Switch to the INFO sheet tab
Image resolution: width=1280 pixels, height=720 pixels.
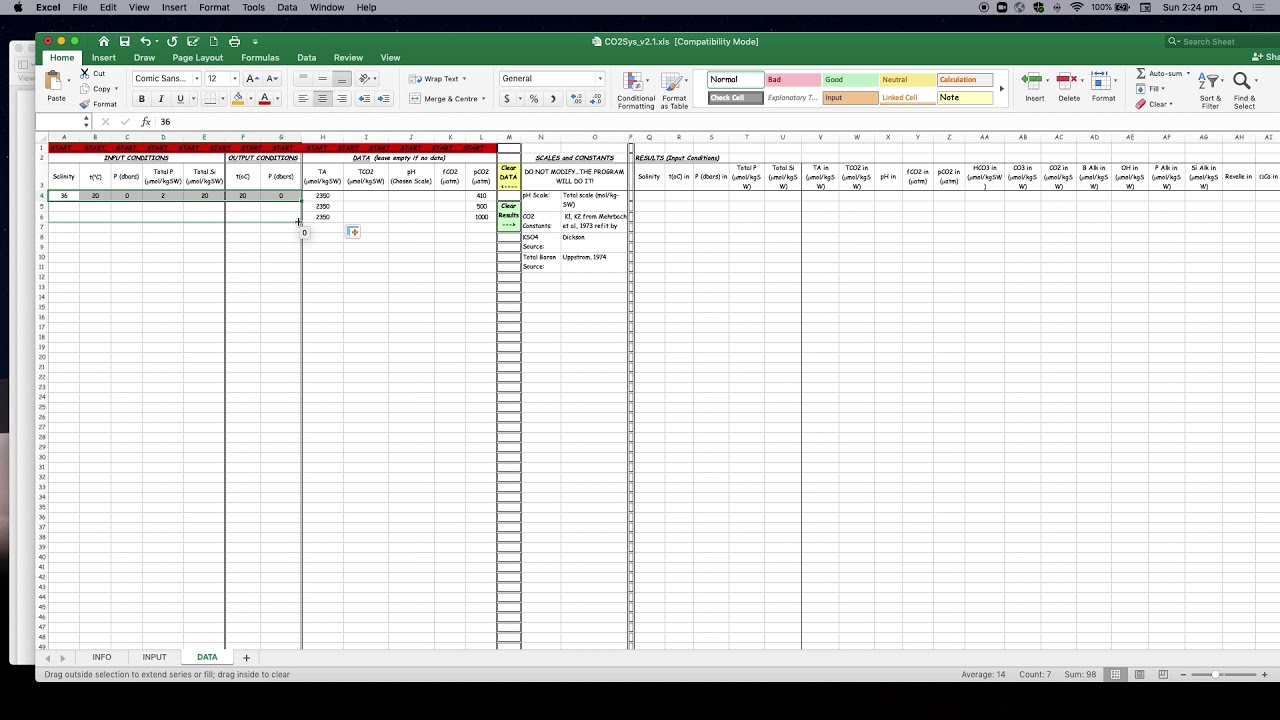102,657
